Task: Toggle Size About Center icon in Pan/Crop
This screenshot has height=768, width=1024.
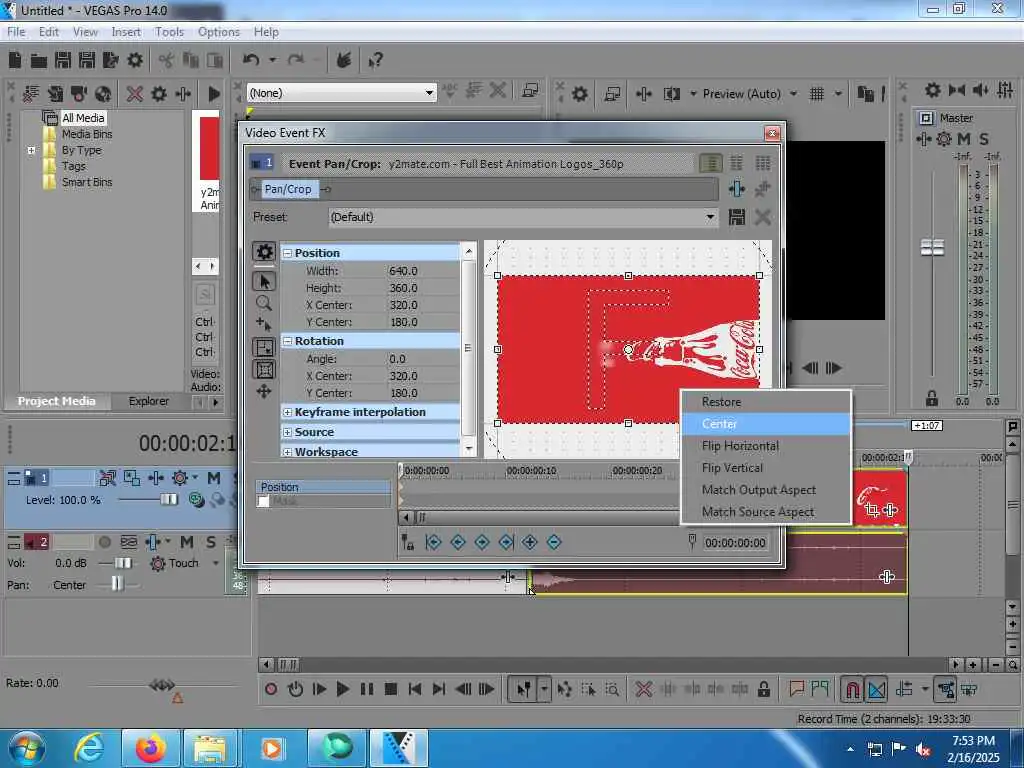Action: pyautogui.click(x=264, y=370)
